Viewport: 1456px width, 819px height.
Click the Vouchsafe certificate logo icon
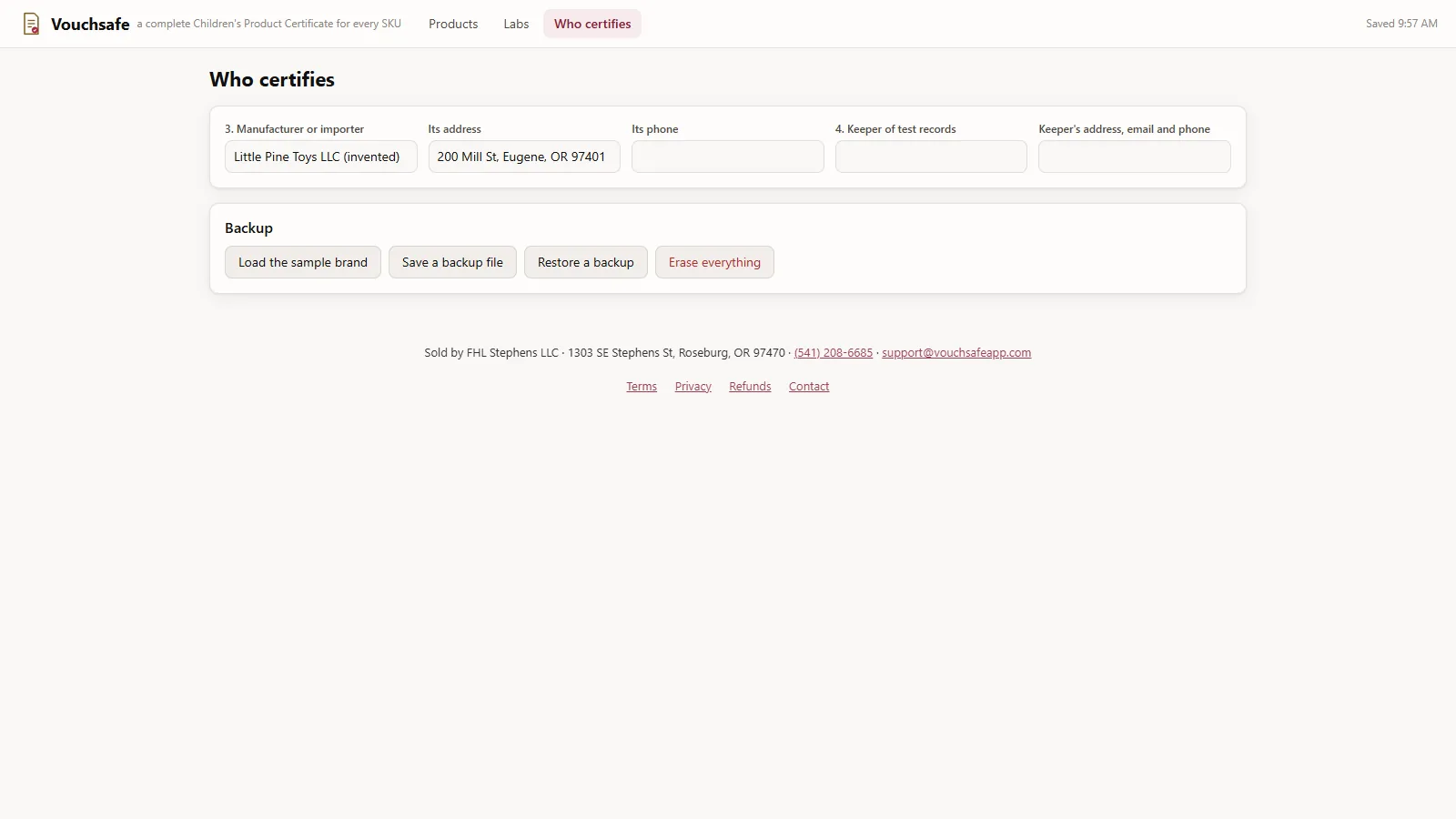point(31,24)
